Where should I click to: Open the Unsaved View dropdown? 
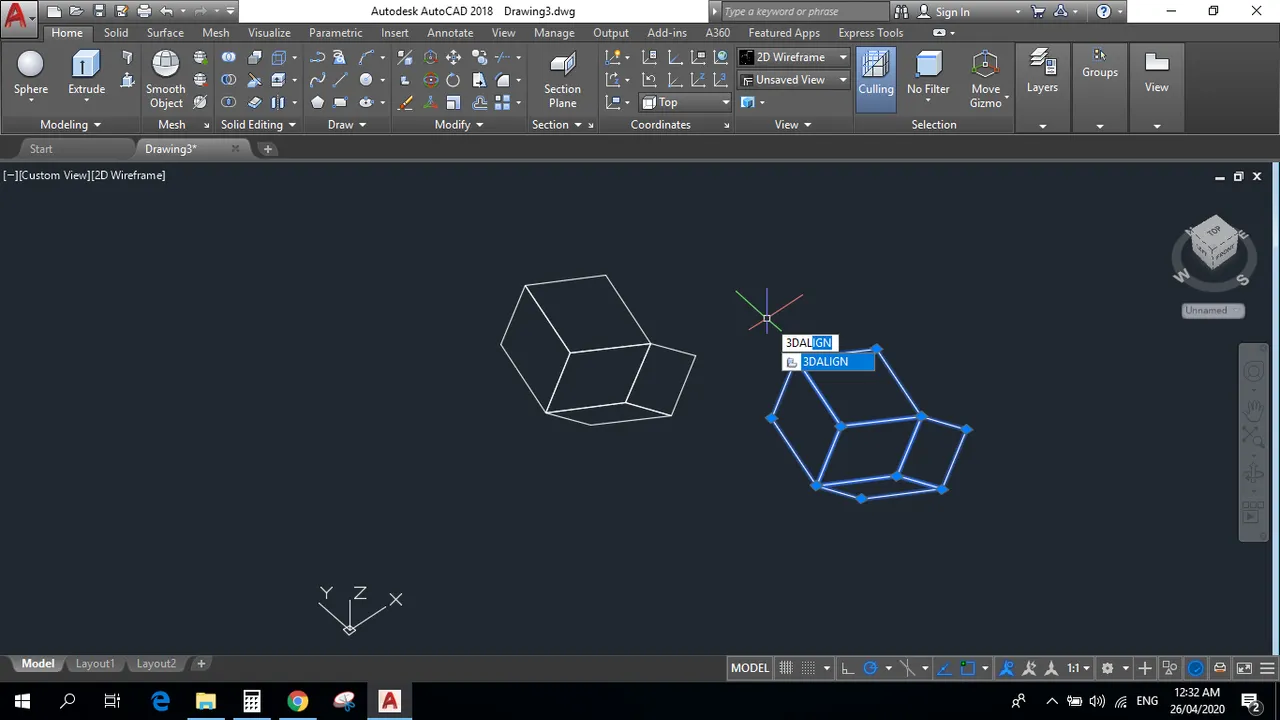(794, 79)
